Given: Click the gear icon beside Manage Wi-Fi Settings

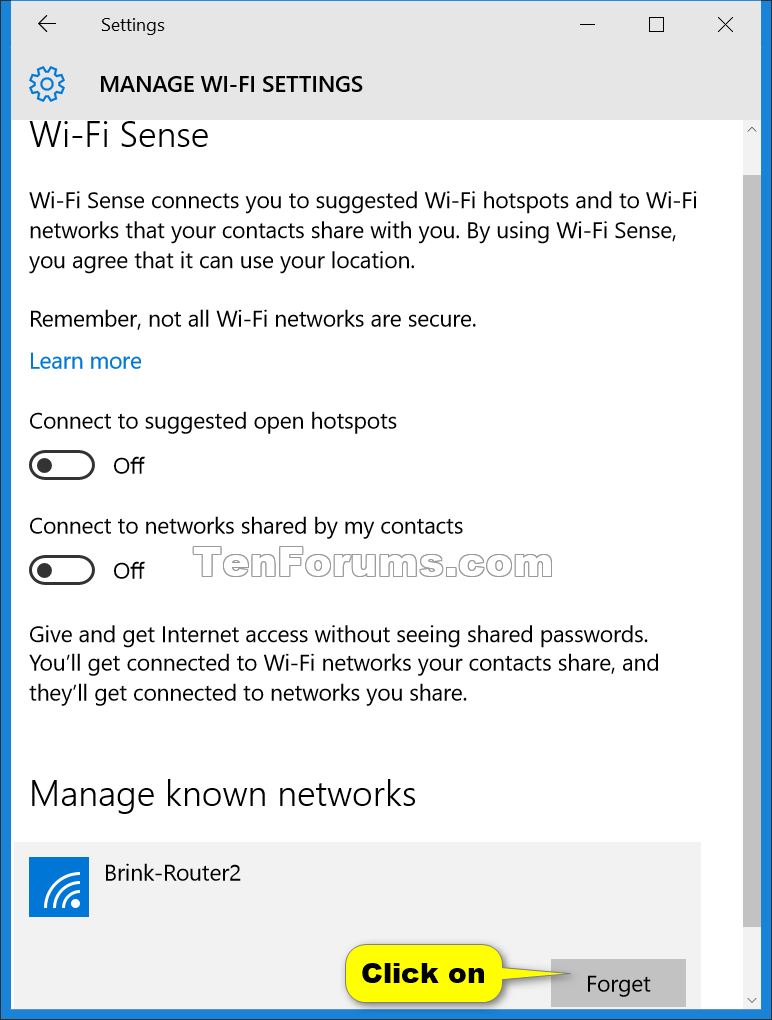Looking at the screenshot, I should (x=46, y=84).
